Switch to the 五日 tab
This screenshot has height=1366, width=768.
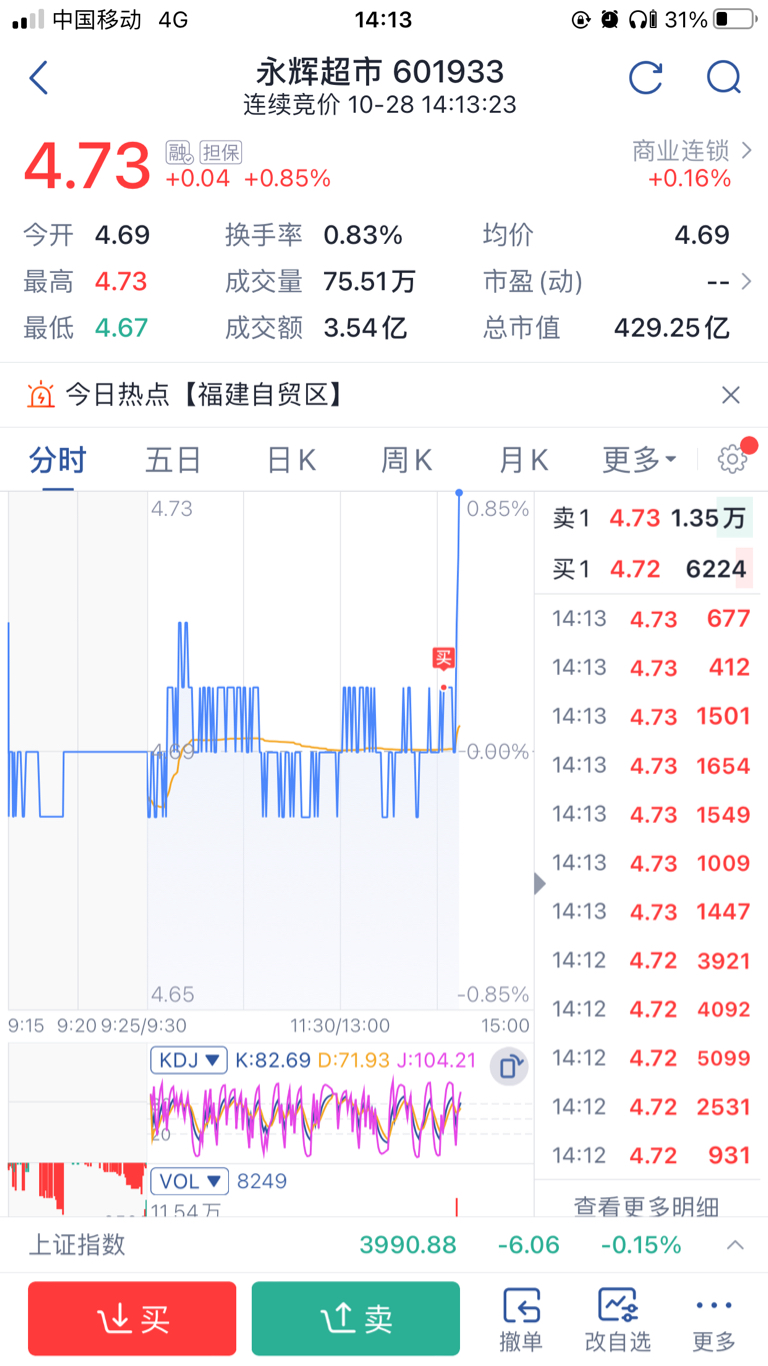[x=173, y=460]
